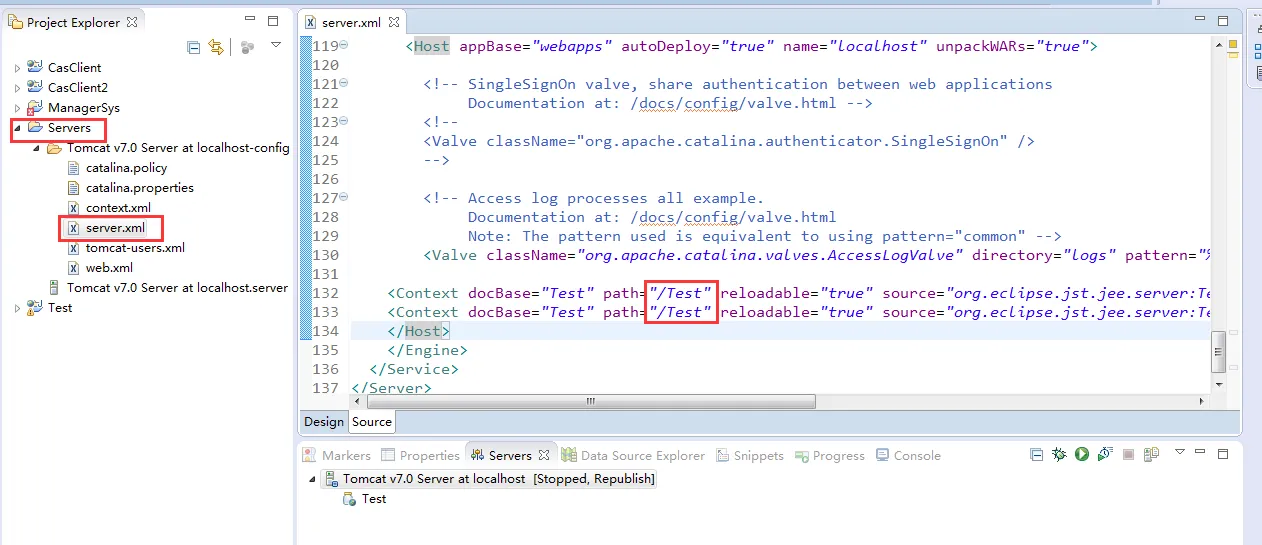The width and height of the screenshot is (1262, 545).
Task: Collapse all in the Servers view toolbar
Action: pyautogui.click(x=1037, y=455)
